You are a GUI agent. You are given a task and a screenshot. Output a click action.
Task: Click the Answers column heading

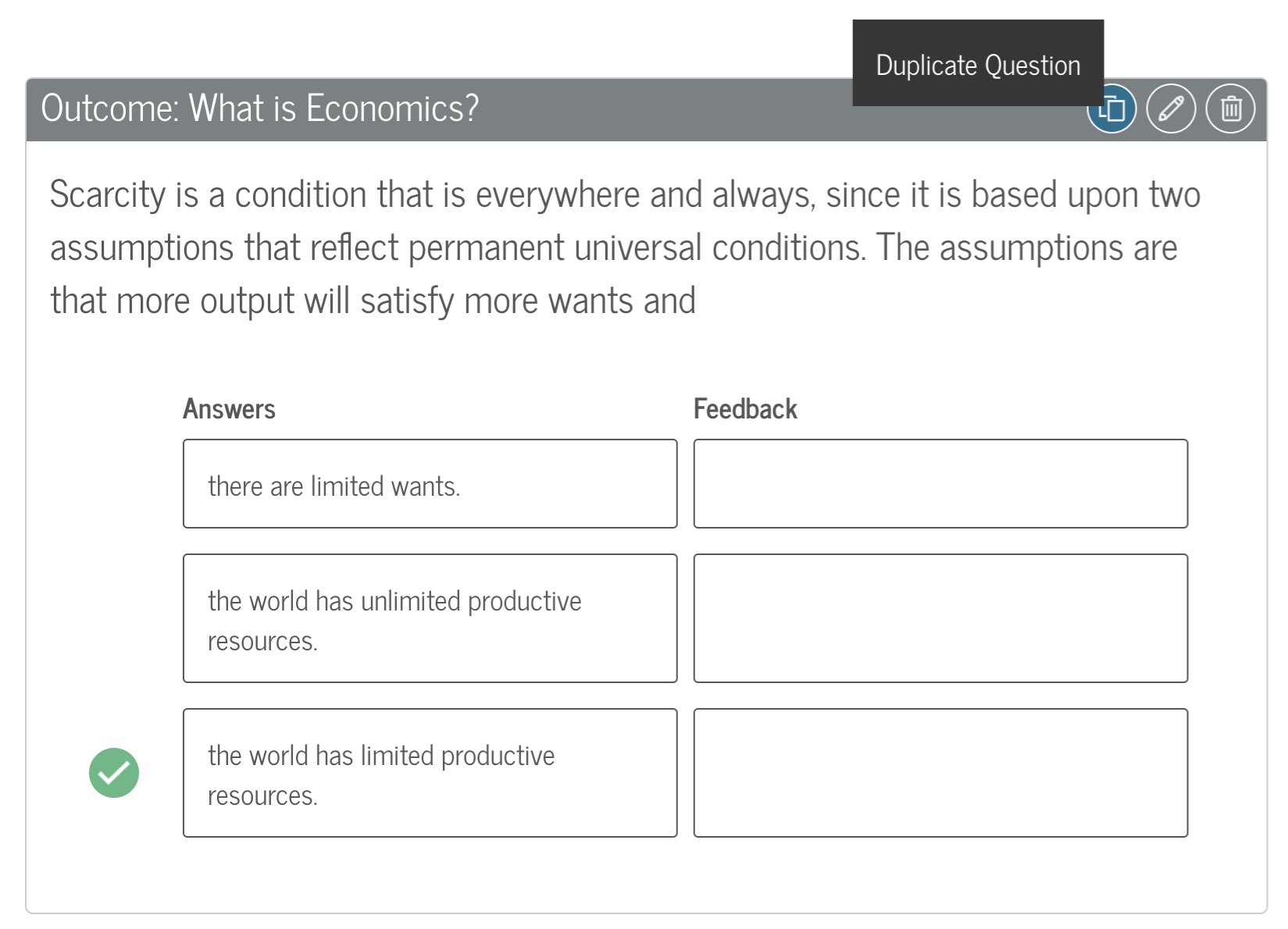point(229,409)
